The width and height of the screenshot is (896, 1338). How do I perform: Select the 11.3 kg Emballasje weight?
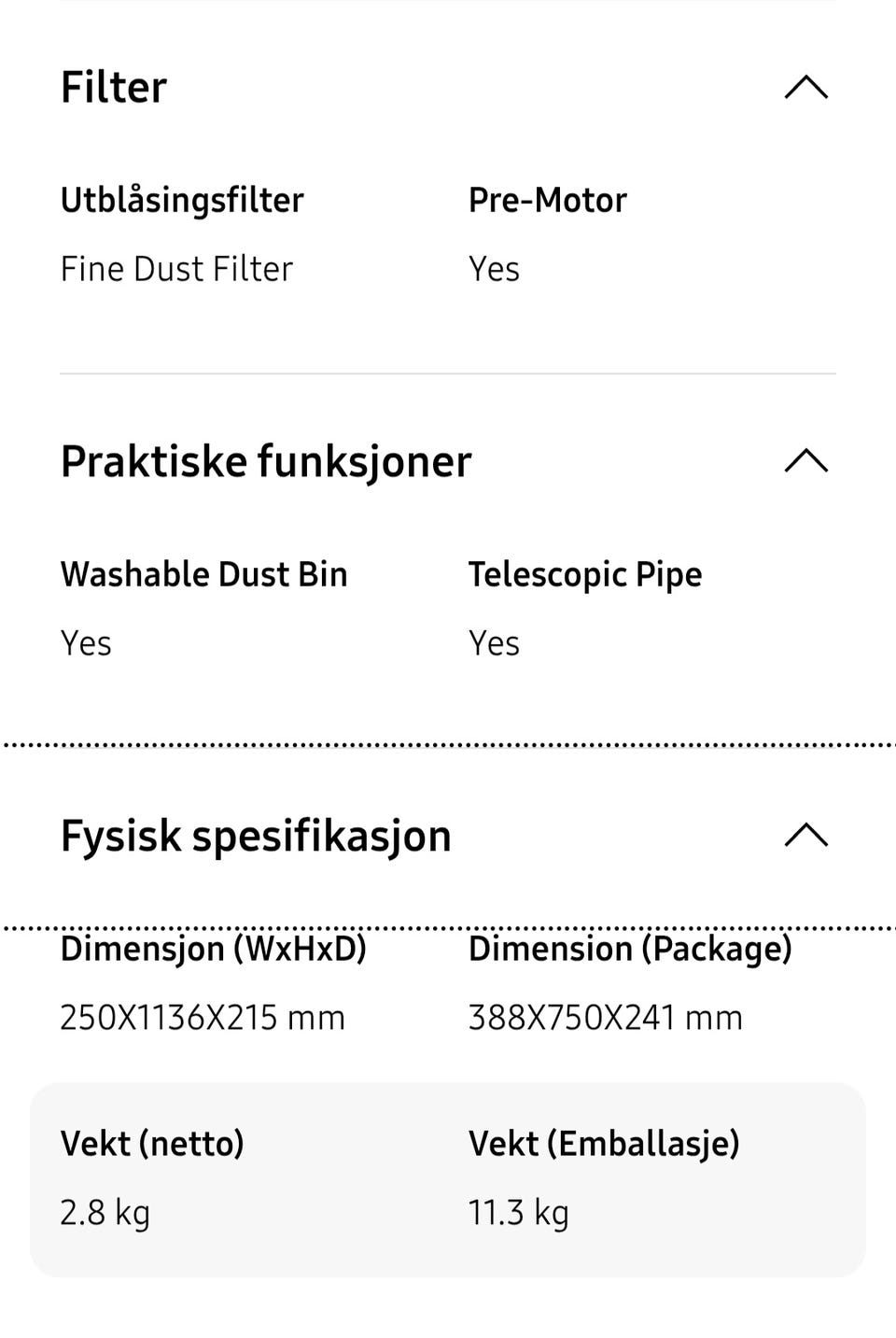[x=518, y=1212]
